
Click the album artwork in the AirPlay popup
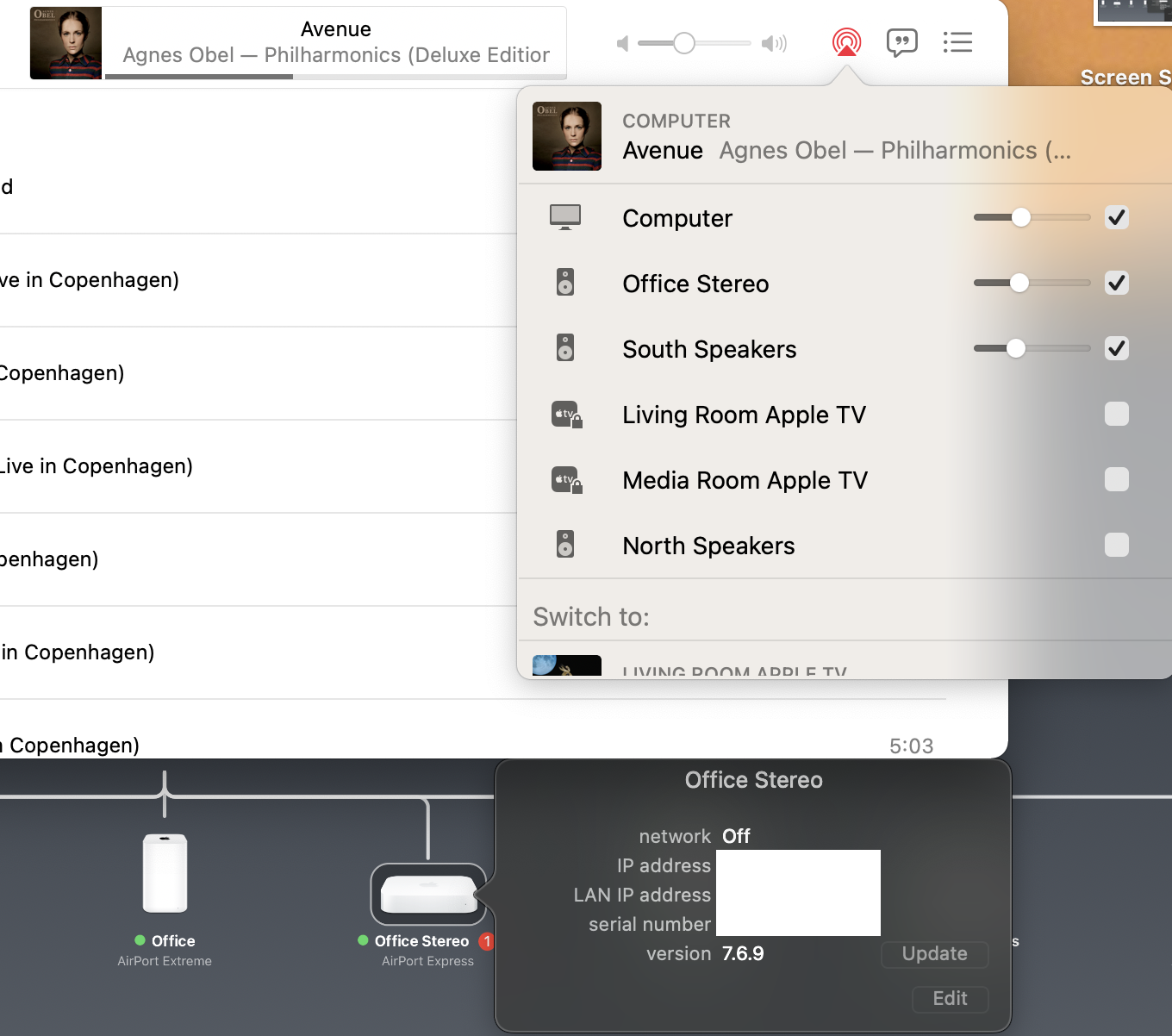coord(567,136)
